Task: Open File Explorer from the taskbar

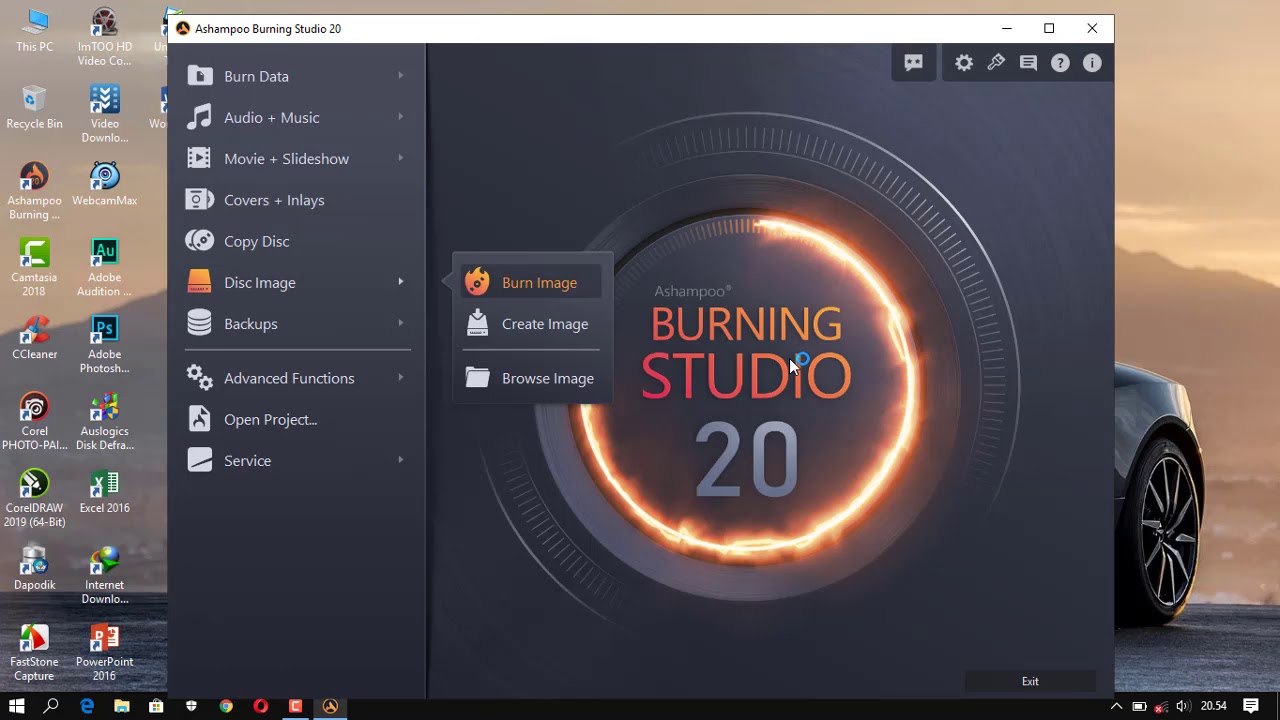Action: pos(122,706)
